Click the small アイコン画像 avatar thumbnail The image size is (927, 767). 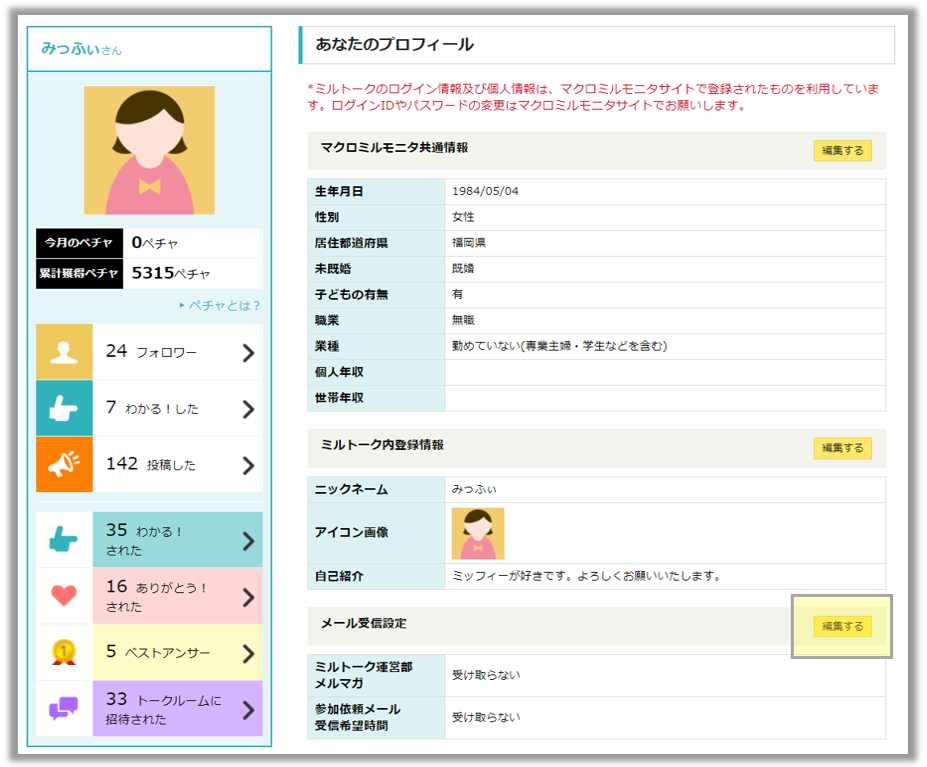pos(478,533)
